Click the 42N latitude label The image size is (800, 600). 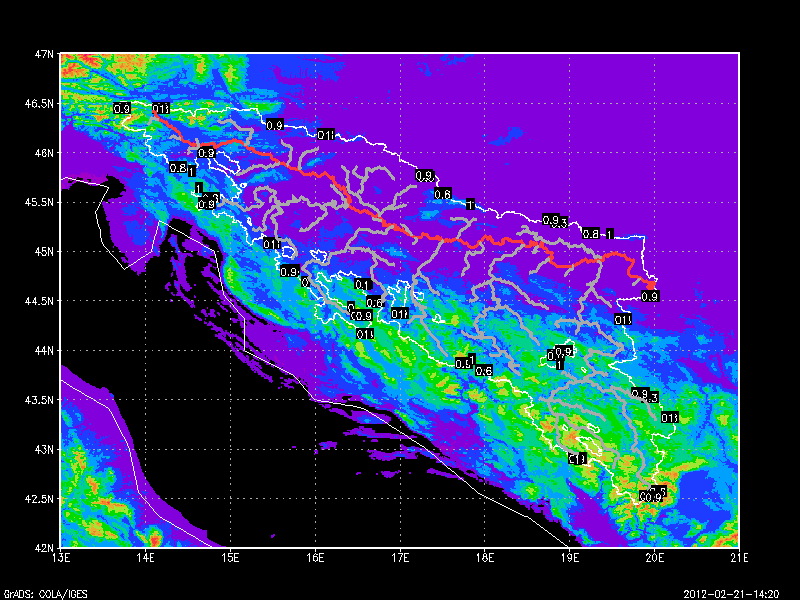(44, 548)
